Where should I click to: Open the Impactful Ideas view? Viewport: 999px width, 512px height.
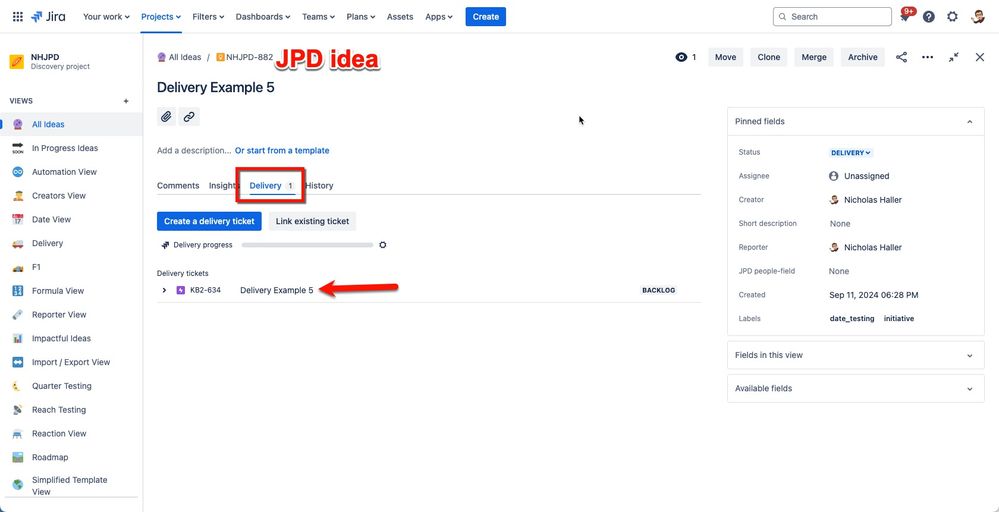(x=71, y=338)
